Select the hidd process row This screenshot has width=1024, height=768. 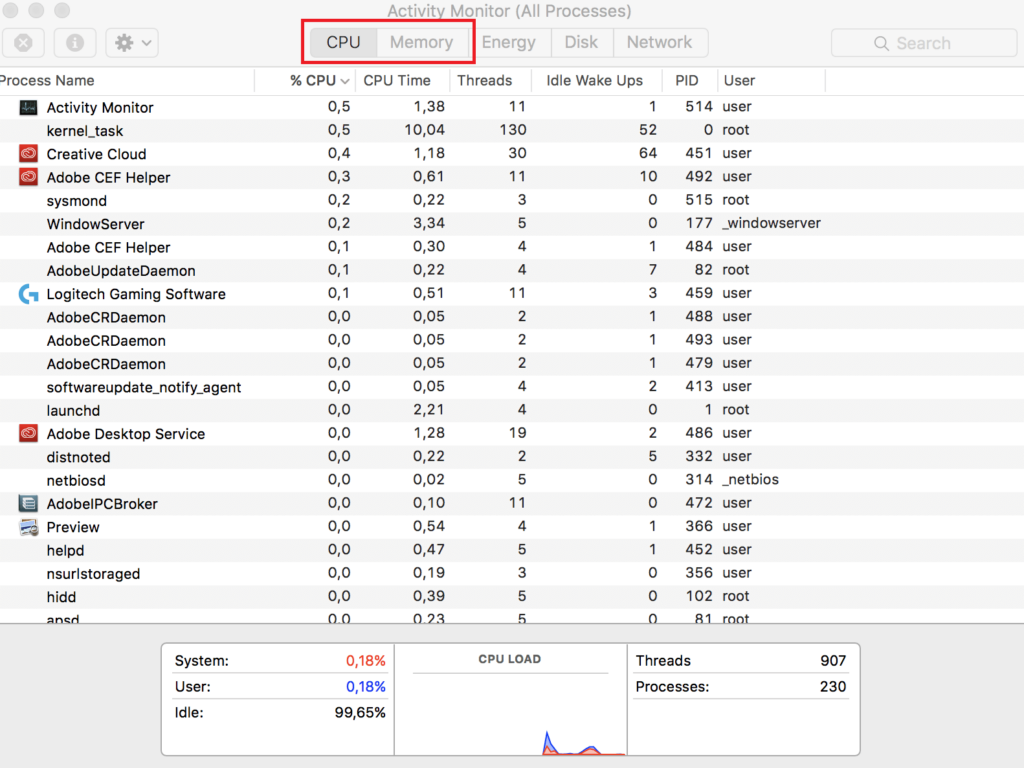pyautogui.click(x=512, y=596)
